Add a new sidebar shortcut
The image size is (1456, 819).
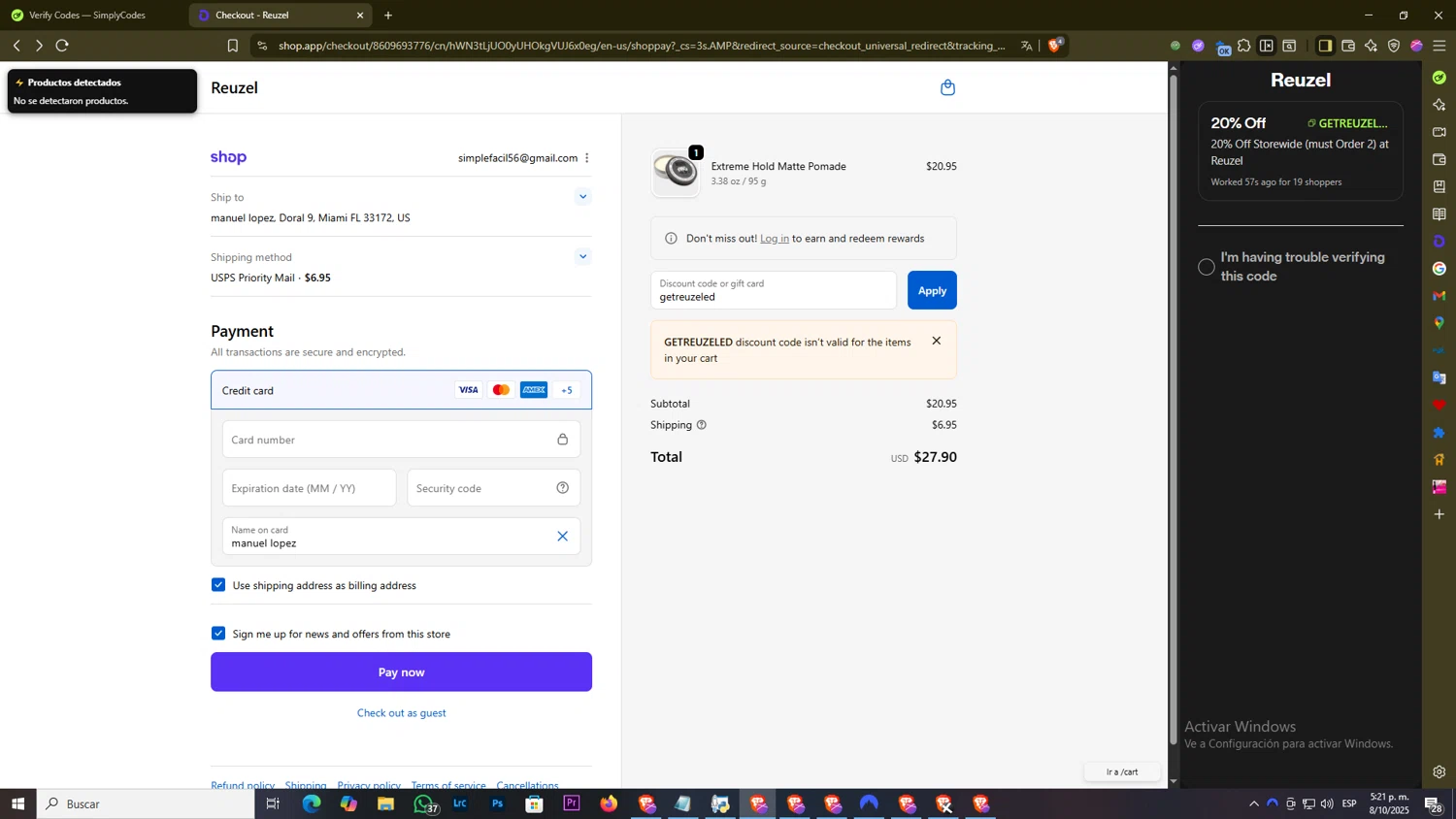pos(1439,514)
